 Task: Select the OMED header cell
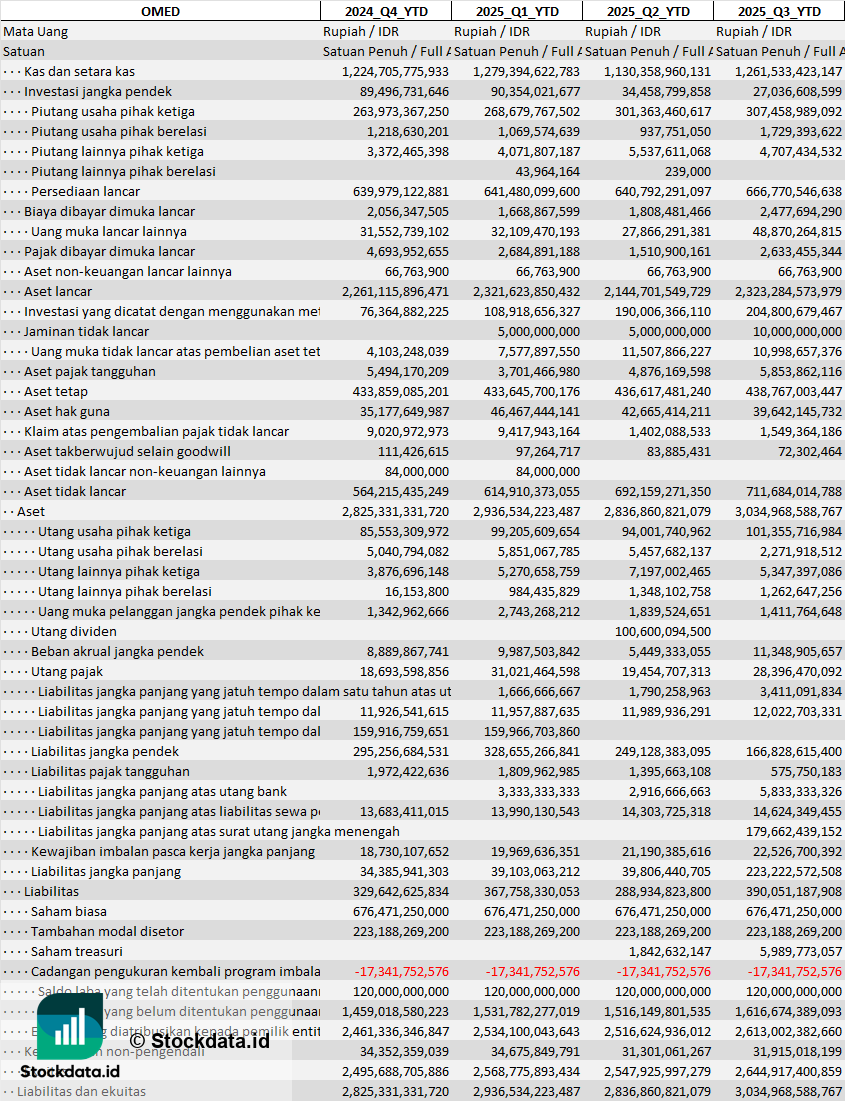[x=160, y=11]
